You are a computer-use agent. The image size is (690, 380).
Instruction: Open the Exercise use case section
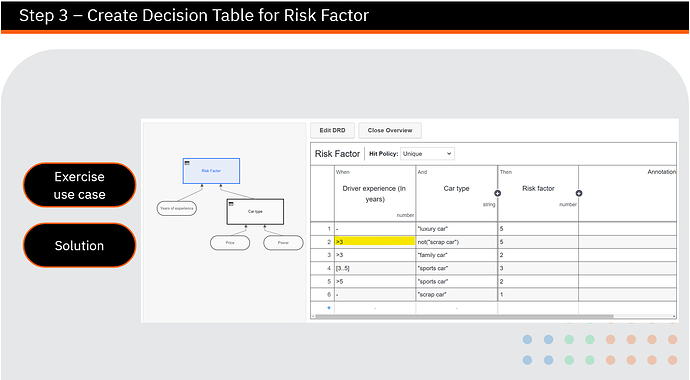[x=79, y=185]
